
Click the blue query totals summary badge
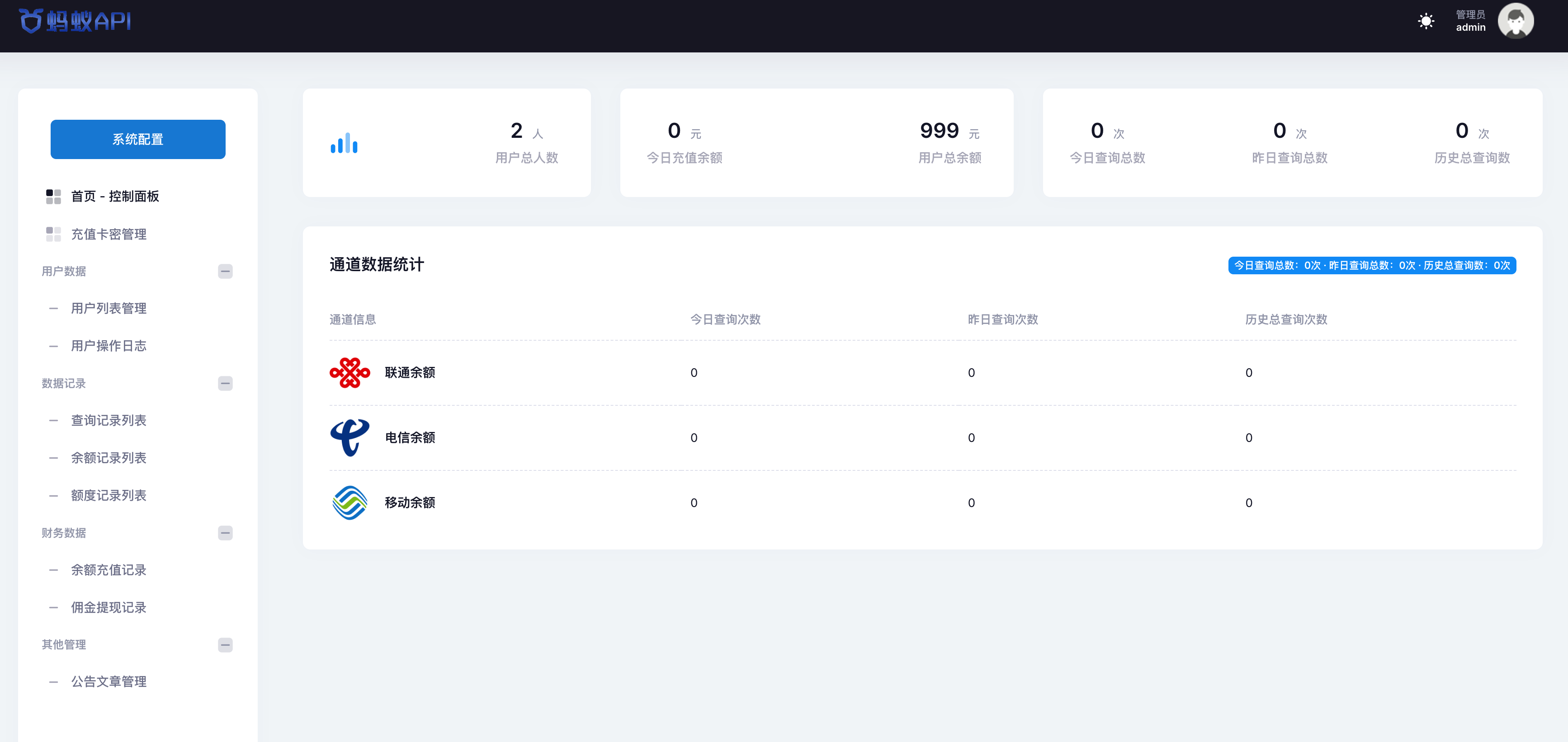point(1372,265)
